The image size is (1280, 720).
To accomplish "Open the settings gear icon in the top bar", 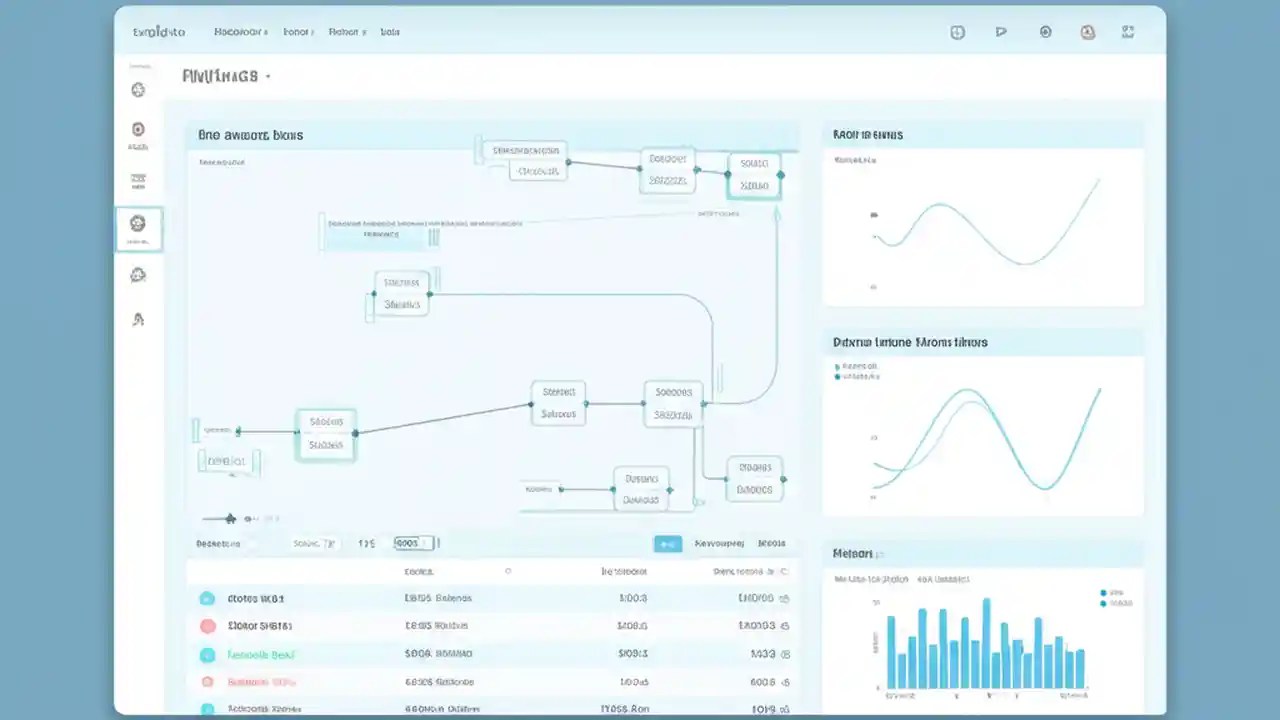I will coord(1045,32).
